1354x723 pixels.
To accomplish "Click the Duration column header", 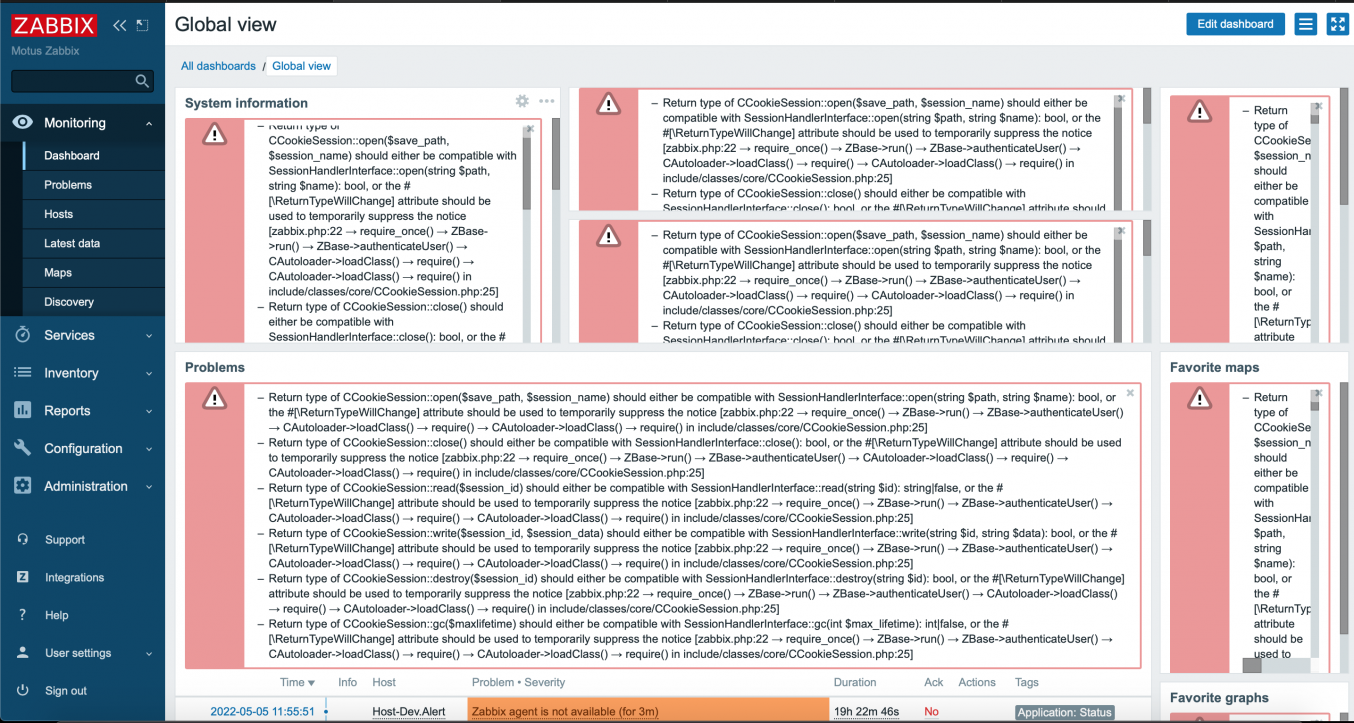I will tap(855, 682).
